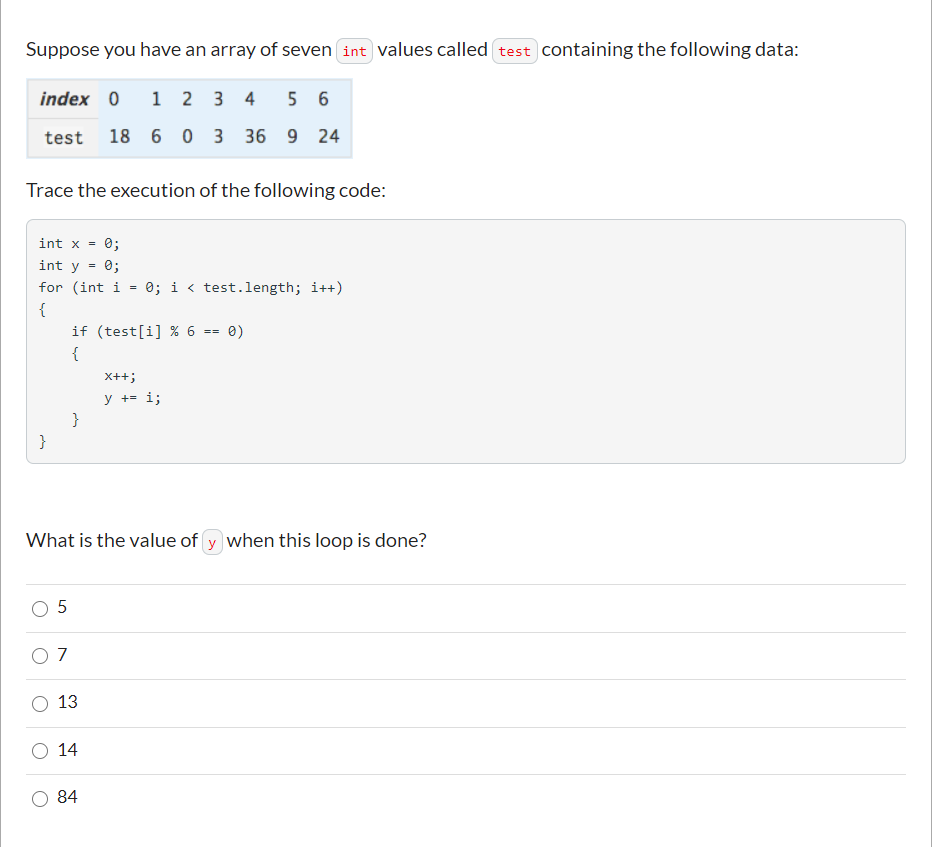Click the if statement line checking modulo 6
This screenshot has height=847, width=932.
(160, 331)
